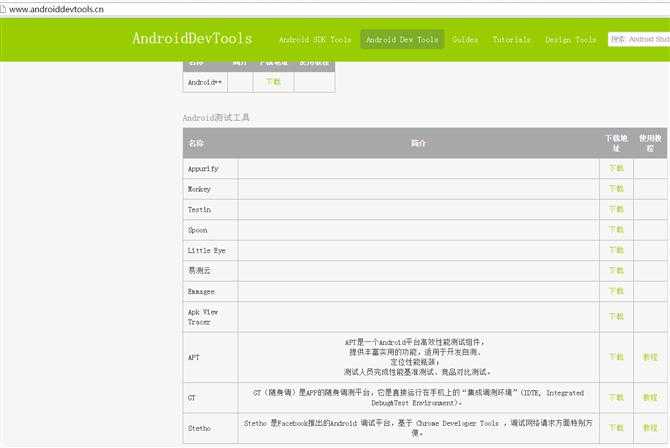Focus the site search input field
670x448 pixels.
(639, 39)
